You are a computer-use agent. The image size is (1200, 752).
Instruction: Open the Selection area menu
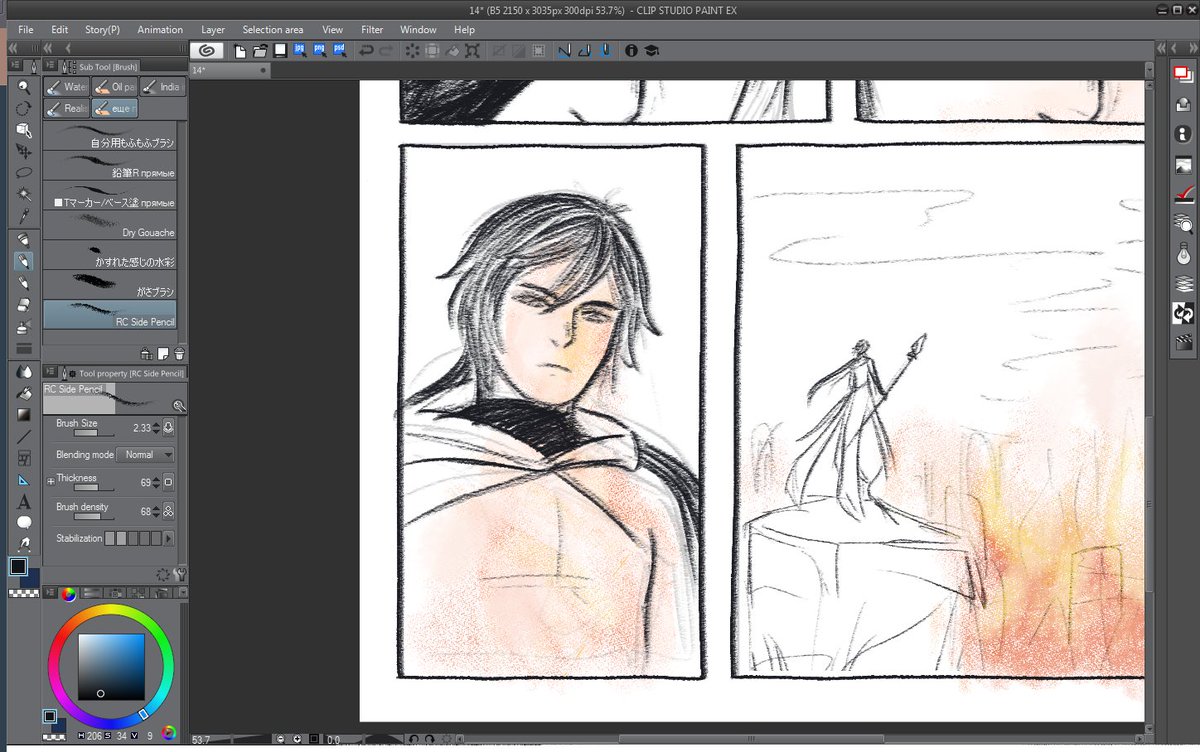(273, 30)
